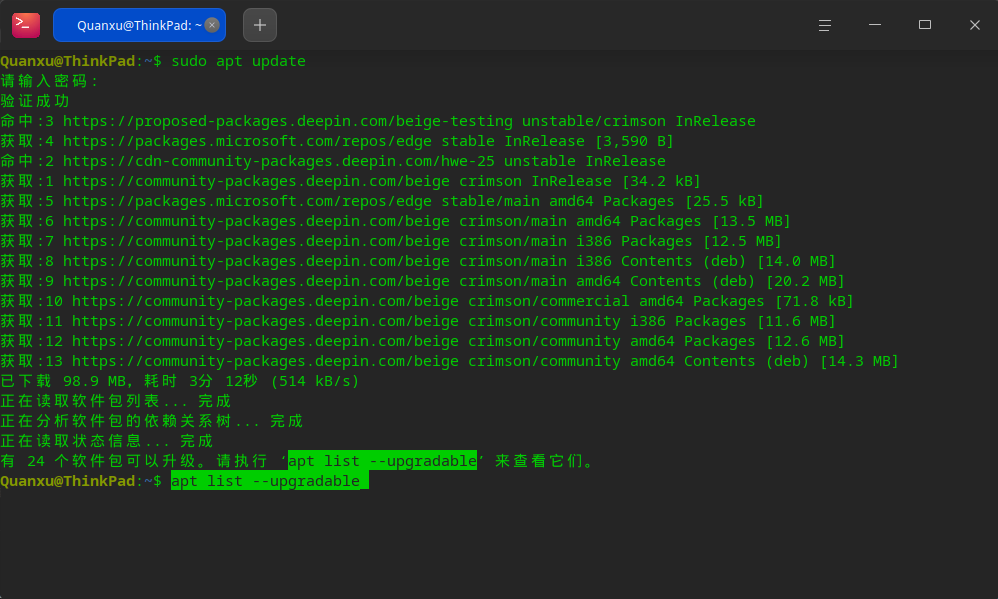Open the proposed-packages.deepin.com beige-testing URL

coord(288,121)
